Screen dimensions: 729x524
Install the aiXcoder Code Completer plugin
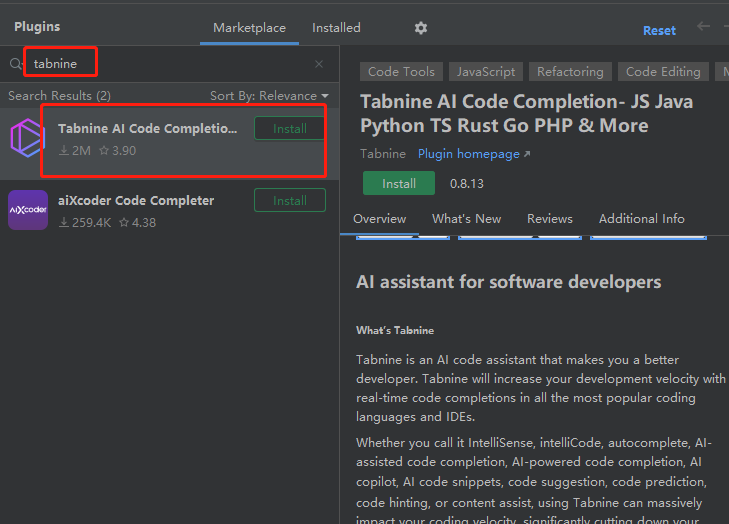click(290, 200)
